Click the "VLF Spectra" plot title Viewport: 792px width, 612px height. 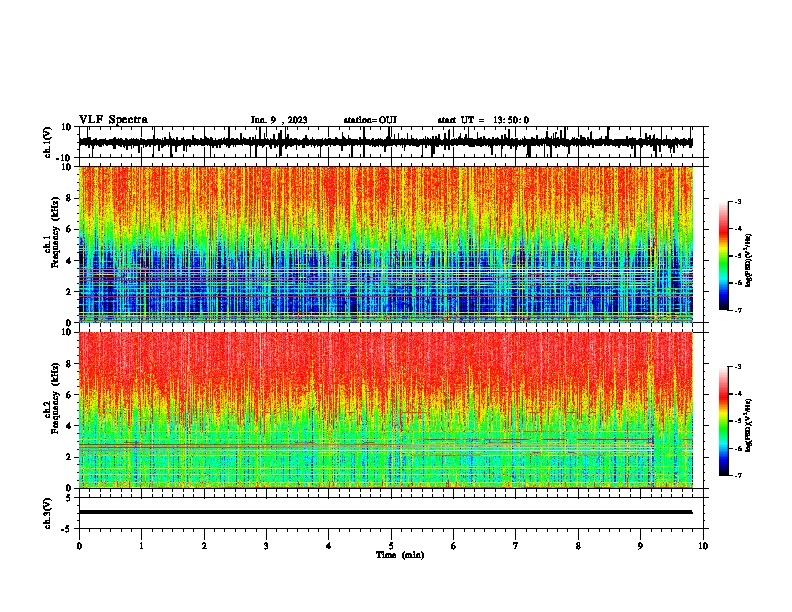(x=113, y=120)
